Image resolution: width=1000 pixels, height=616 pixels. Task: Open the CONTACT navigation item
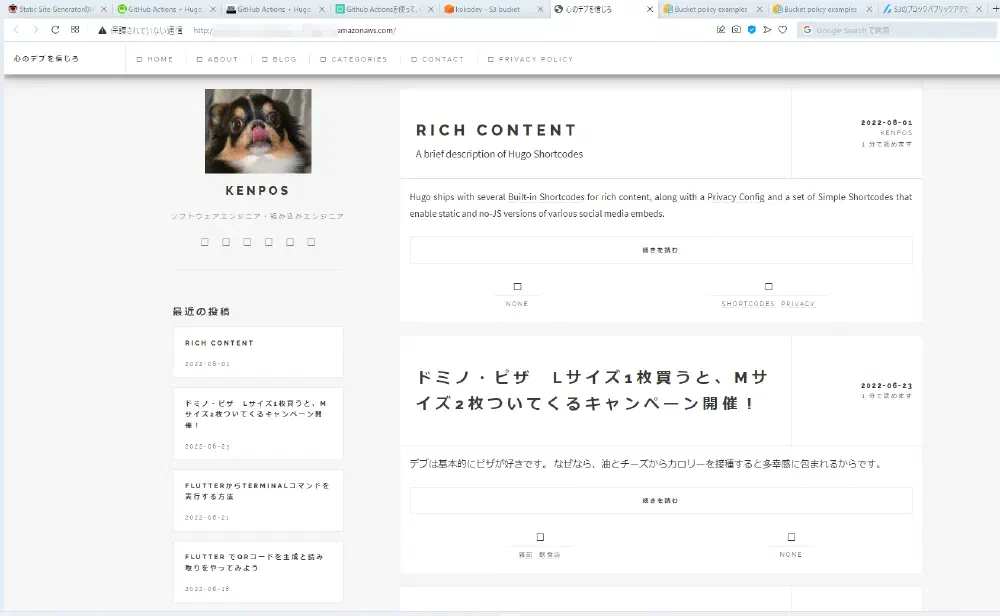[438, 59]
